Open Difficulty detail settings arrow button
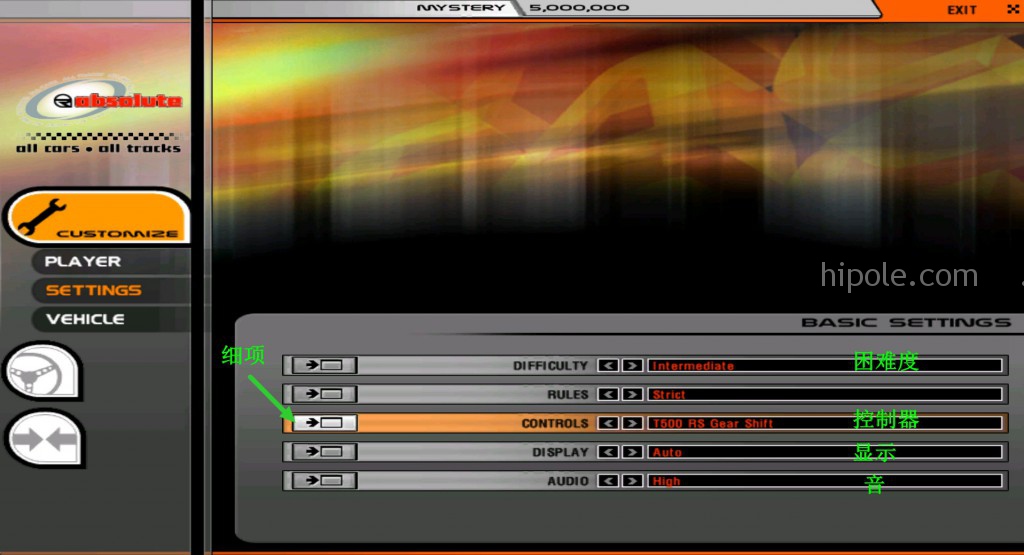1024x555 pixels. 324,366
